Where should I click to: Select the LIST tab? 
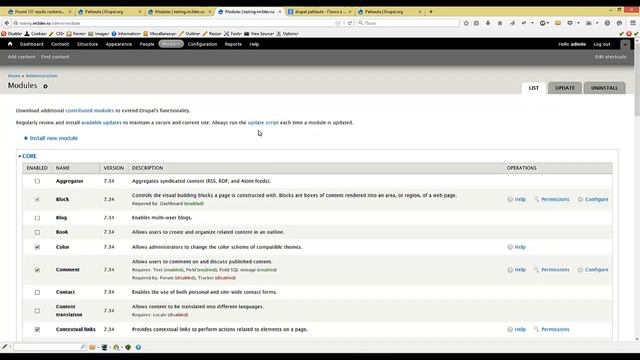click(534, 88)
